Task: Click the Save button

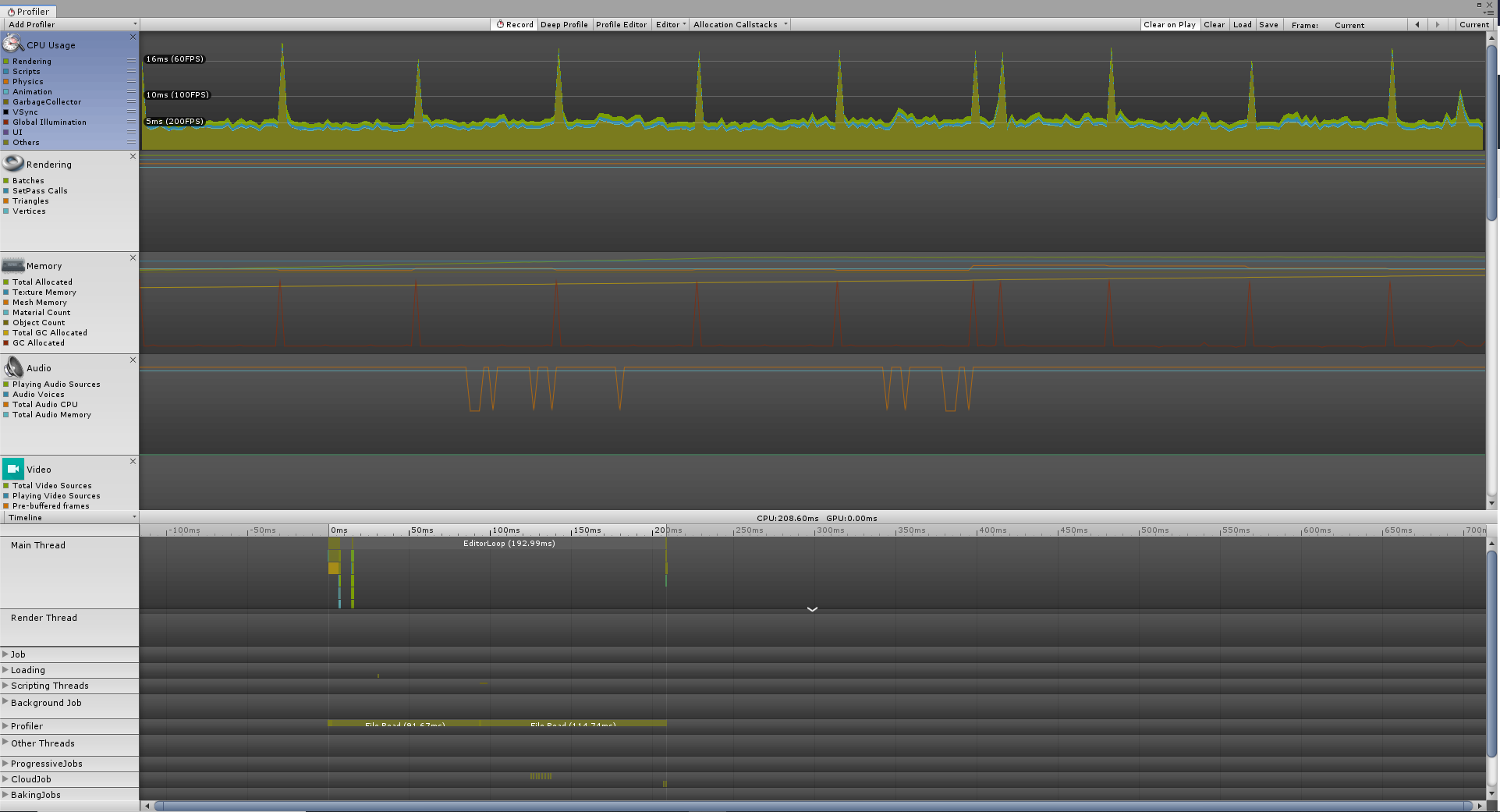Action: [x=1268, y=25]
